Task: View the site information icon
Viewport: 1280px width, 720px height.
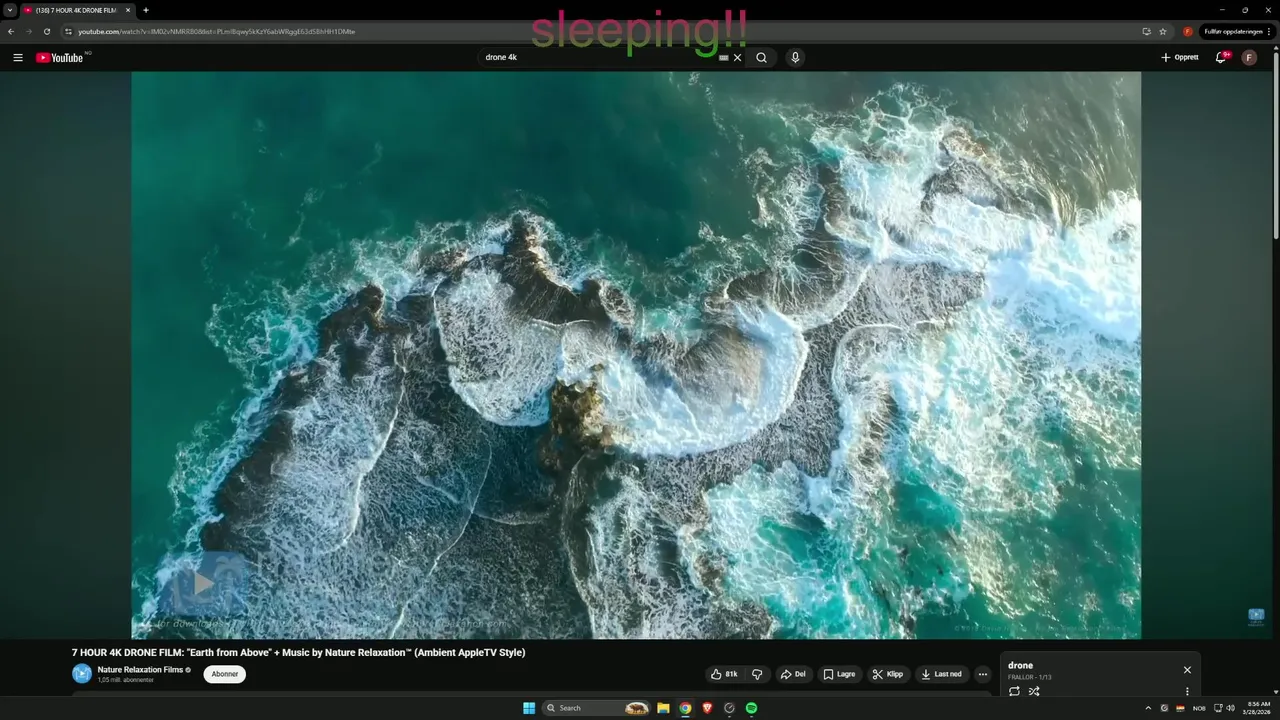Action: pyautogui.click(x=68, y=31)
